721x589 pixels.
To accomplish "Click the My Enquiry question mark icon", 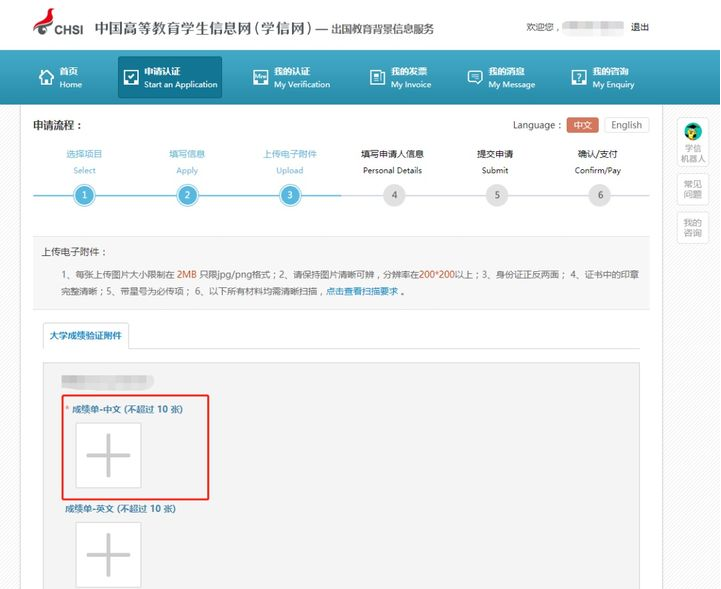I will coord(578,77).
